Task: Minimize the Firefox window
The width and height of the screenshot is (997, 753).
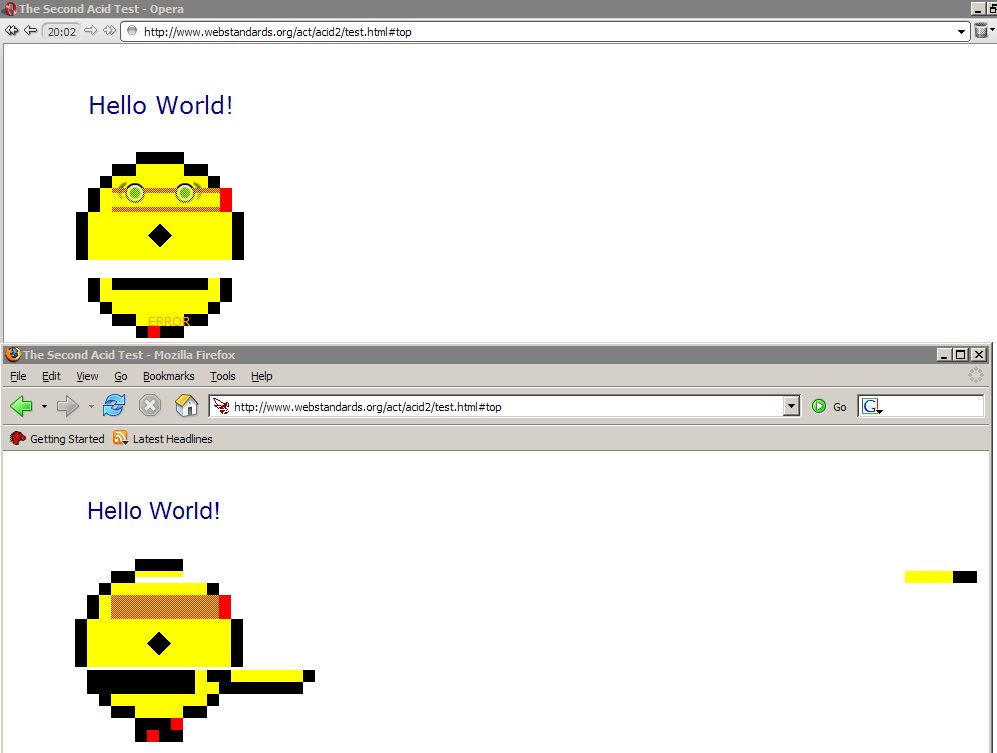Action: pyautogui.click(x=944, y=355)
